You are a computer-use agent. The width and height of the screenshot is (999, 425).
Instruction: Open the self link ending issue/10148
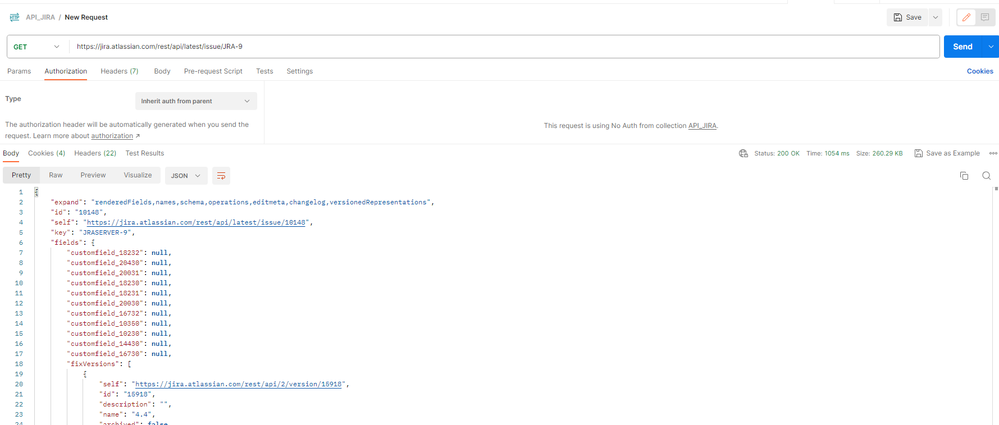[x=197, y=222]
